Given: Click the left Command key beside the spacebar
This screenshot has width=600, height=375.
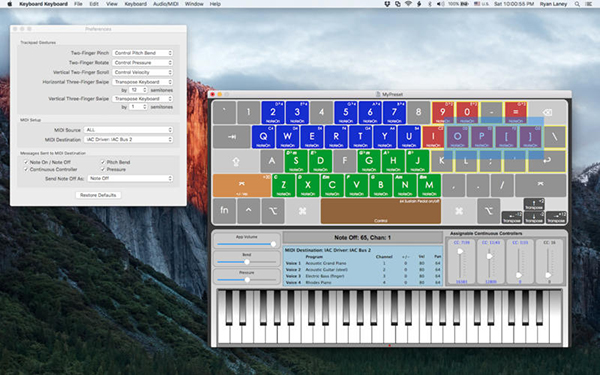Looking at the screenshot, I should [x=302, y=210].
